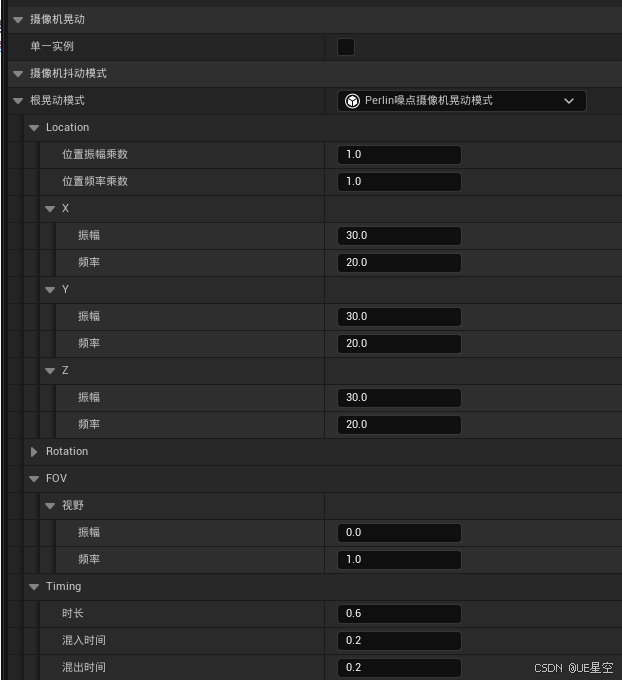This screenshot has height=680, width=622.
Task: Click the 混出时间 value field
Action: pyautogui.click(x=399, y=668)
